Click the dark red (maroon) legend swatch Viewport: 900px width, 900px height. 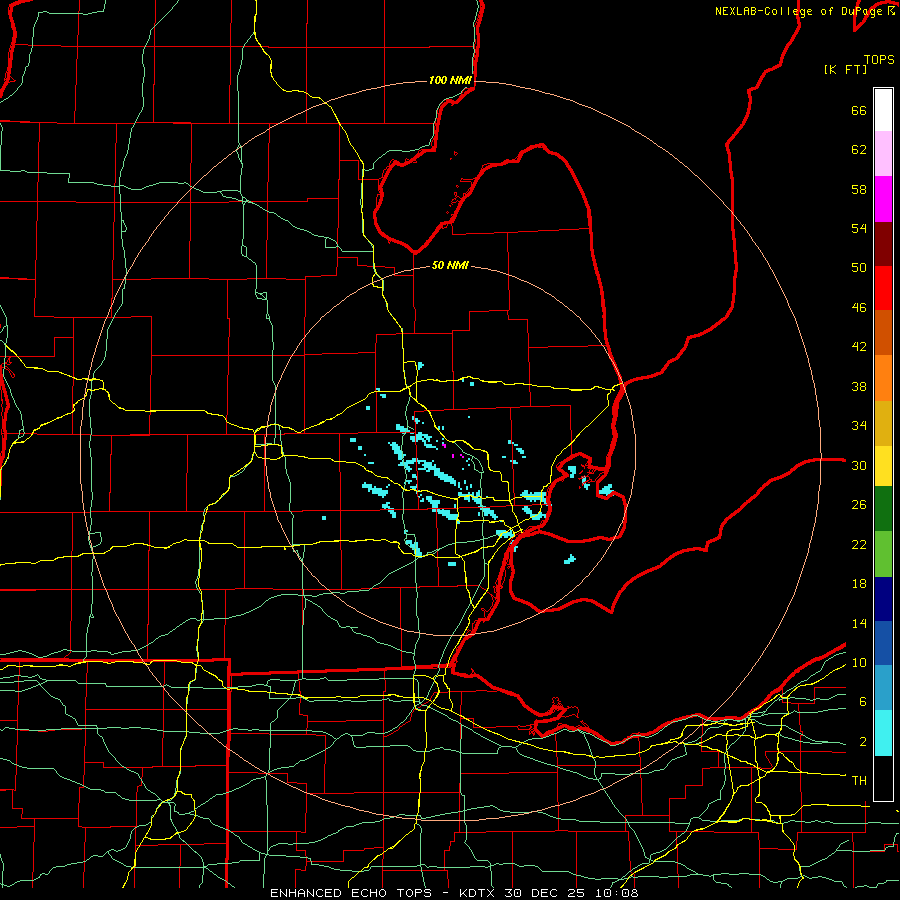pos(883,244)
